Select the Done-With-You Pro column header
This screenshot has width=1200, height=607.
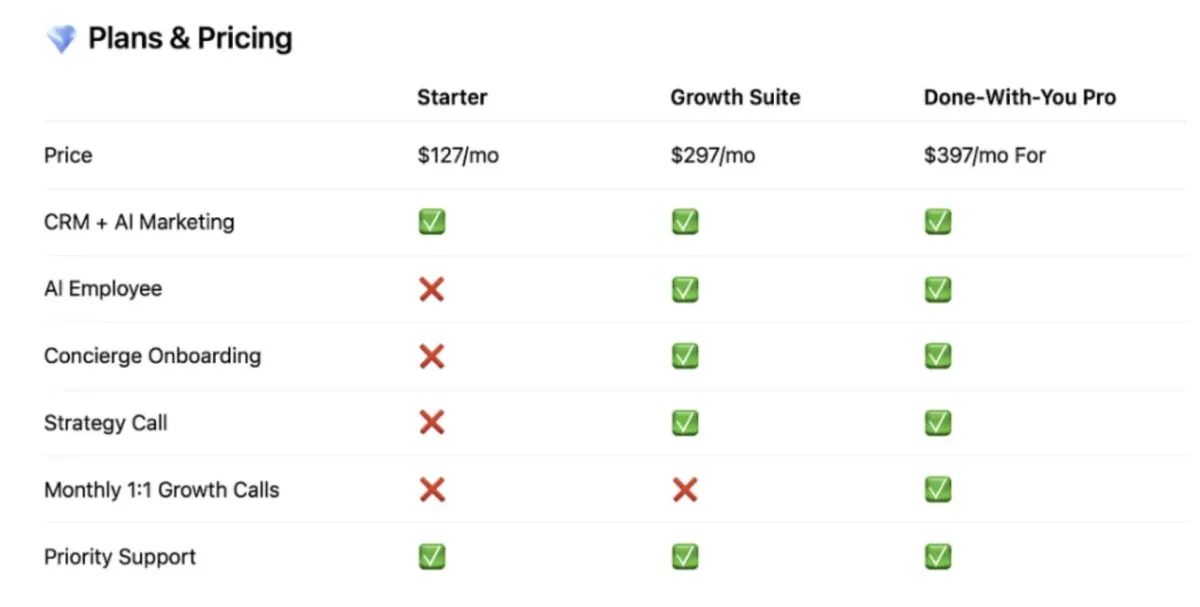[1020, 97]
